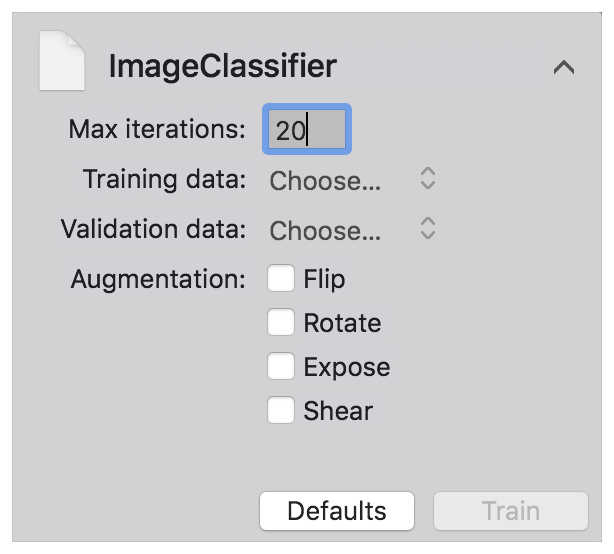Click the Shear label text
The height and width of the screenshot is (554, 614).
(x=338, y=410)
